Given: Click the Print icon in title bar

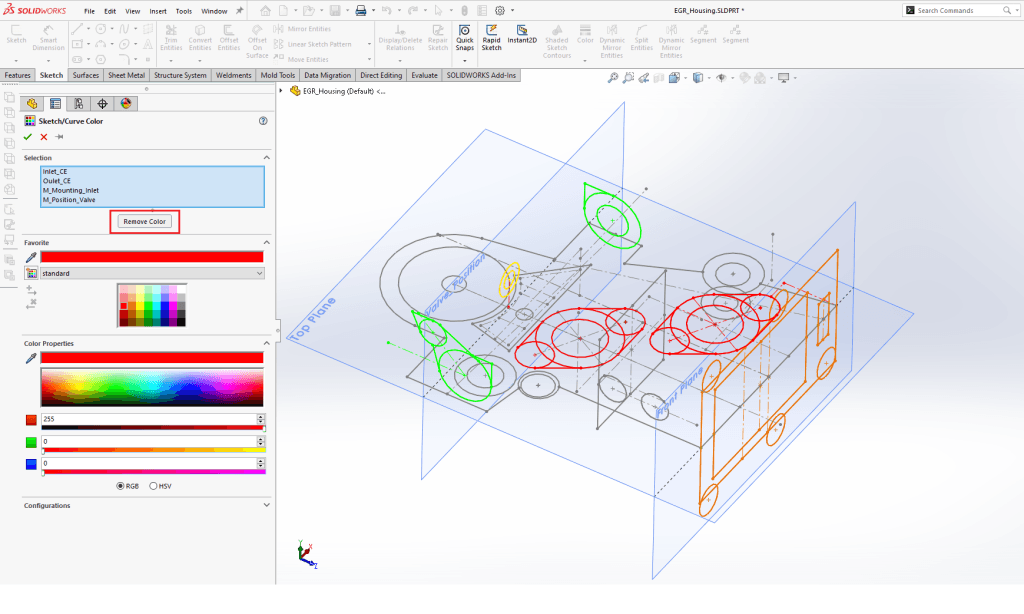Looking at the screenshot, I should click(361, 10).
